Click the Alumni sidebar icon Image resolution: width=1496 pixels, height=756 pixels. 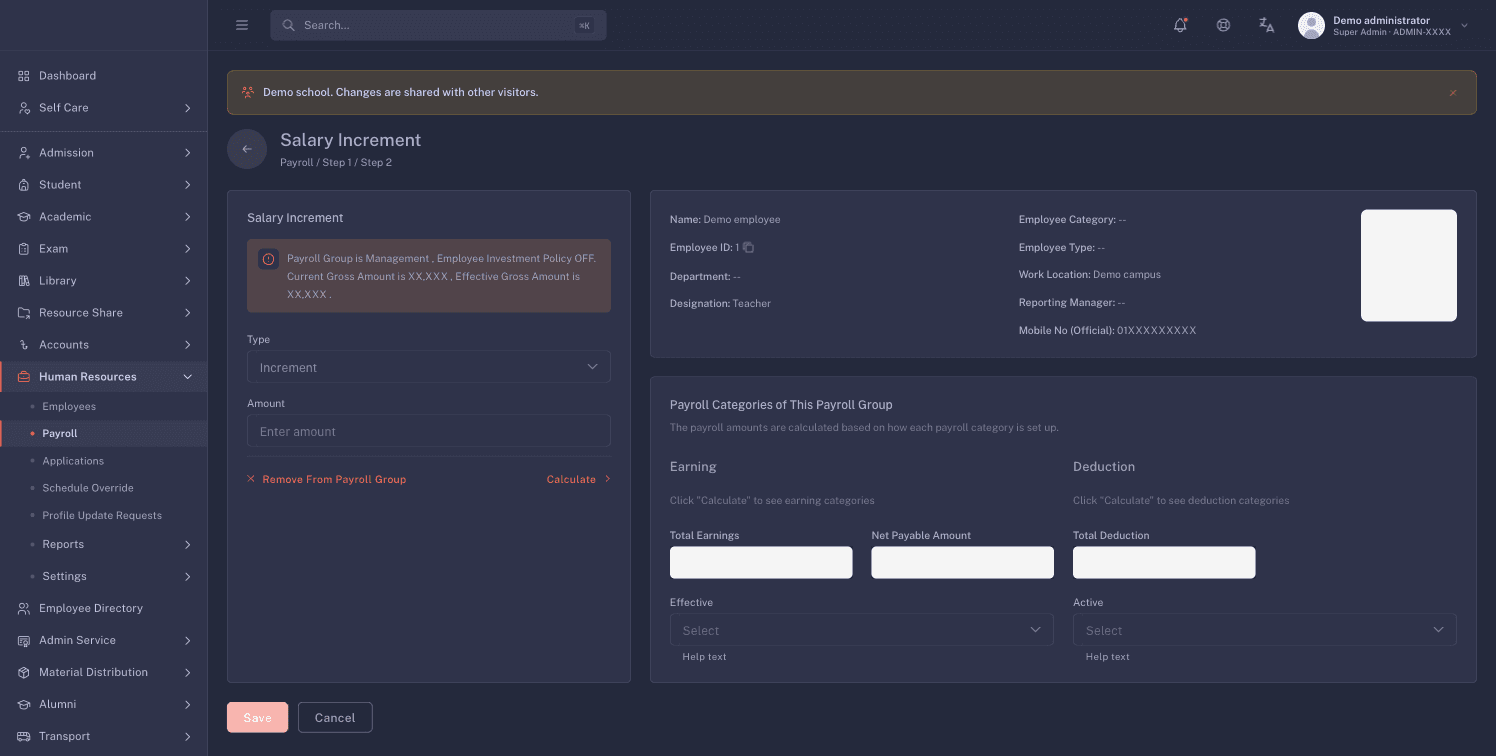[24, 704]
